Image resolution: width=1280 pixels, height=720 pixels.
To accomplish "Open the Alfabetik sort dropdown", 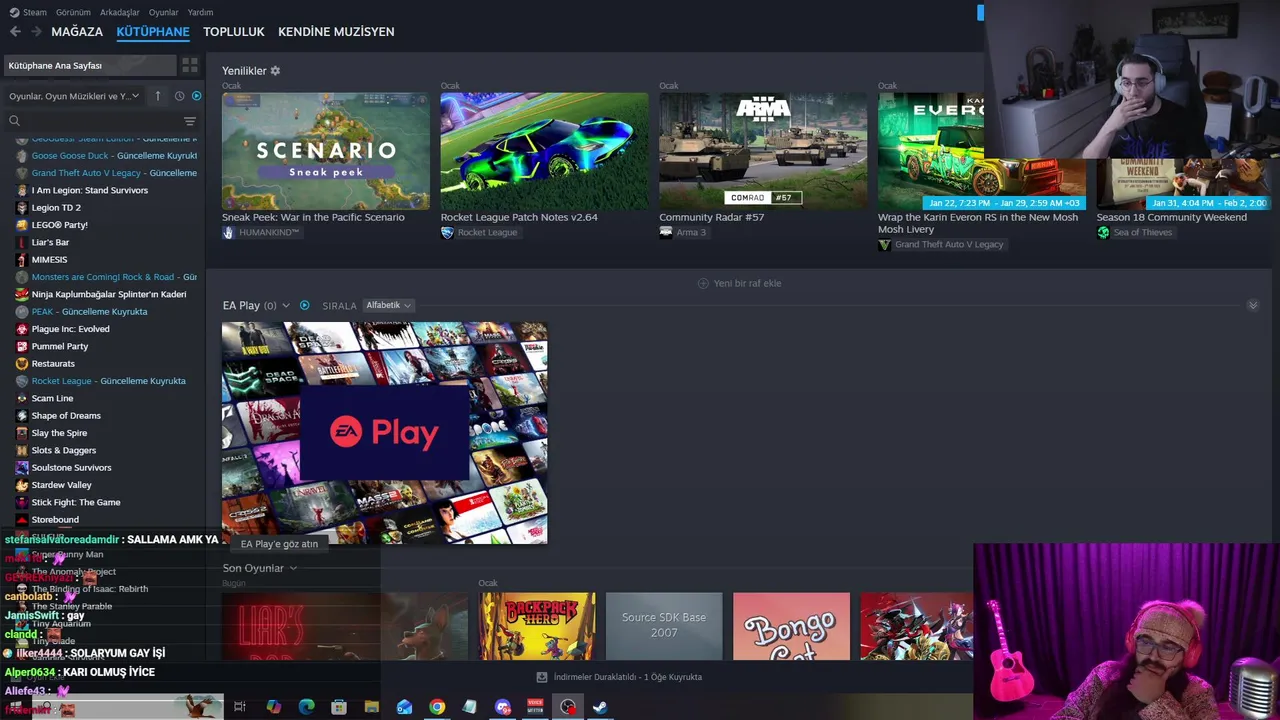I will (x=388, y=305).
